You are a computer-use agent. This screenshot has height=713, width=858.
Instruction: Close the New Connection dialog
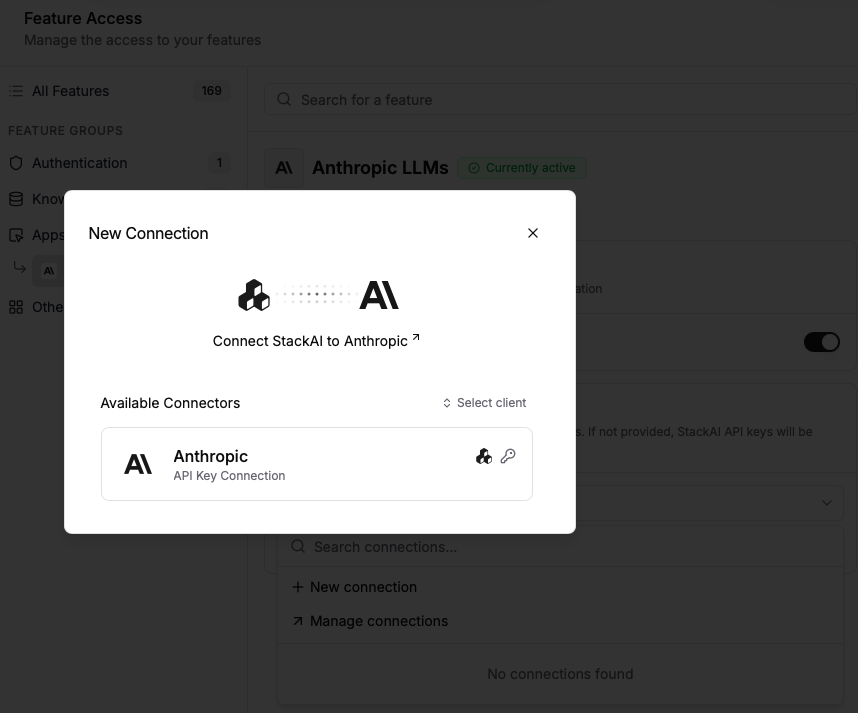[533, 233]
